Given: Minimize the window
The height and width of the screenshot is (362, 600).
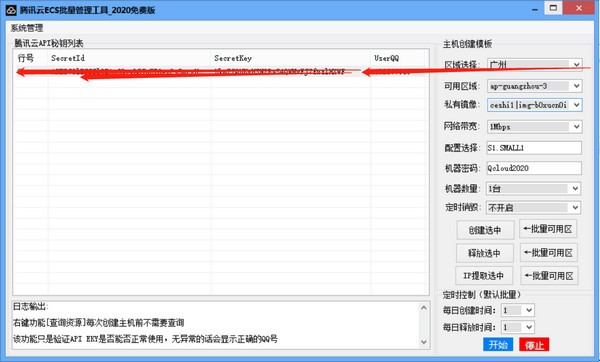Looking at the screenshot, I should pos(535,9).
